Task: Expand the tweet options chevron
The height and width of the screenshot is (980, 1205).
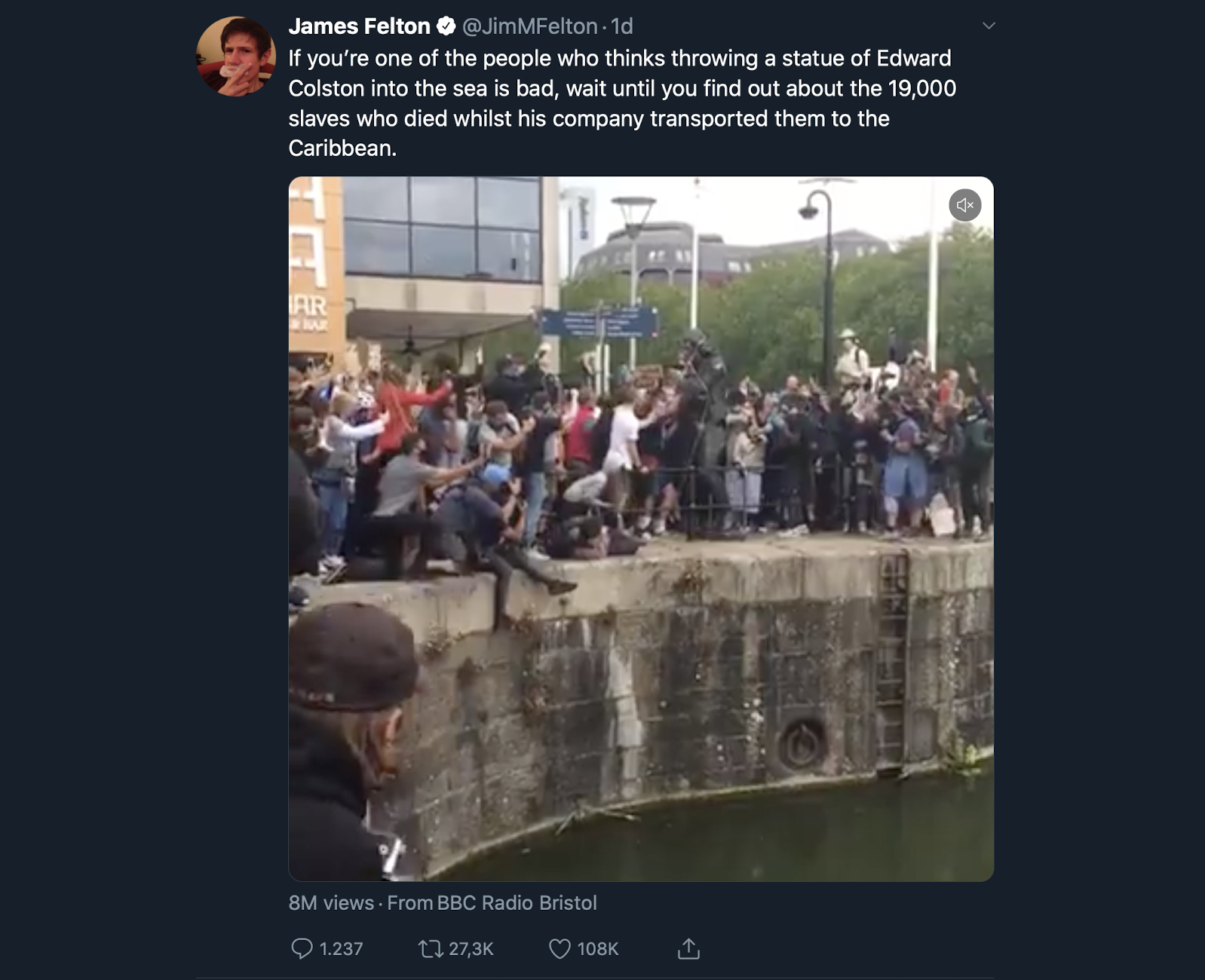Action: coord(989,26)
